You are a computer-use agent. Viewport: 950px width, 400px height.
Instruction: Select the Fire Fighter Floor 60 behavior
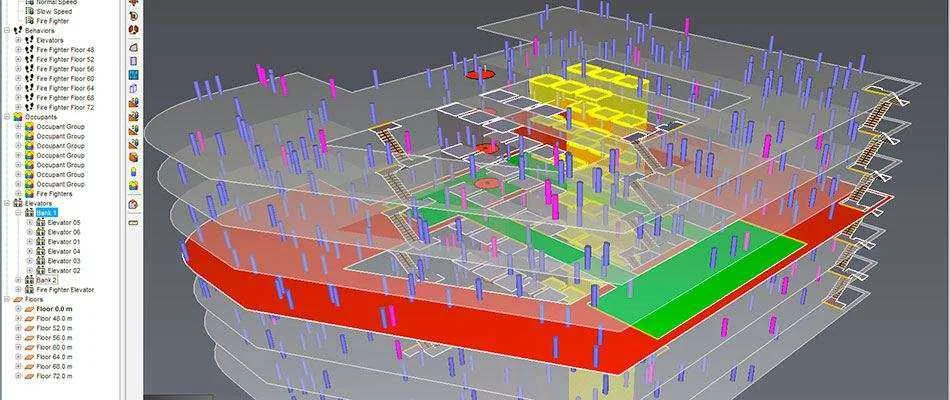[65, 79]
